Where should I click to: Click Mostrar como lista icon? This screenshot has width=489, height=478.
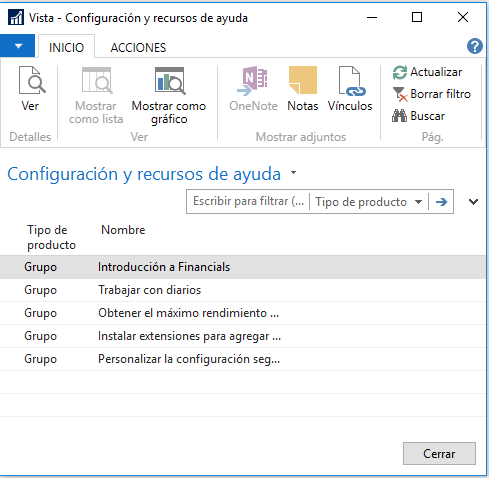[x=97, y=80]
